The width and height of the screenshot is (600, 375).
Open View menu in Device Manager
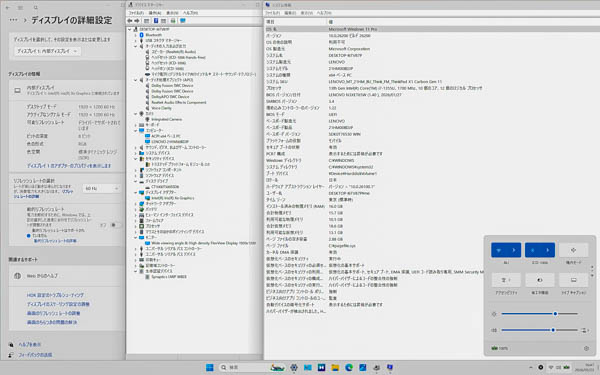[x=172, y=13]
